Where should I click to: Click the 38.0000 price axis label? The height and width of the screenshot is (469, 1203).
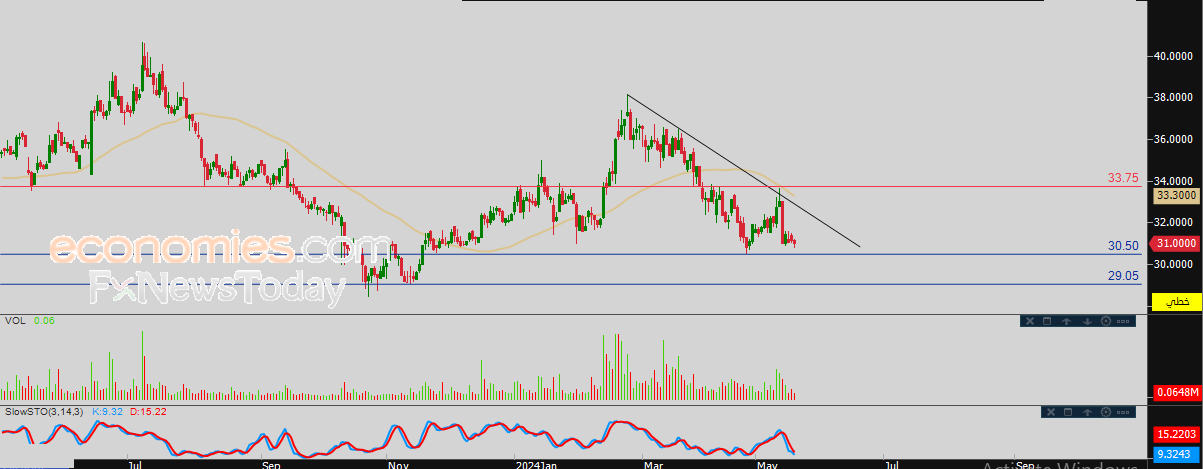tap(1173, 98)
